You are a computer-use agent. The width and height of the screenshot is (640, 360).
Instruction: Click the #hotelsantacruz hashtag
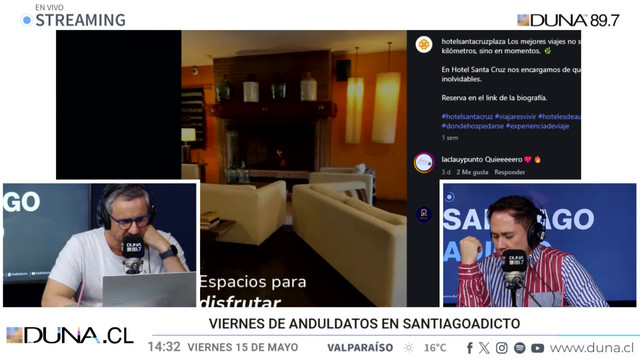point(467,116)
